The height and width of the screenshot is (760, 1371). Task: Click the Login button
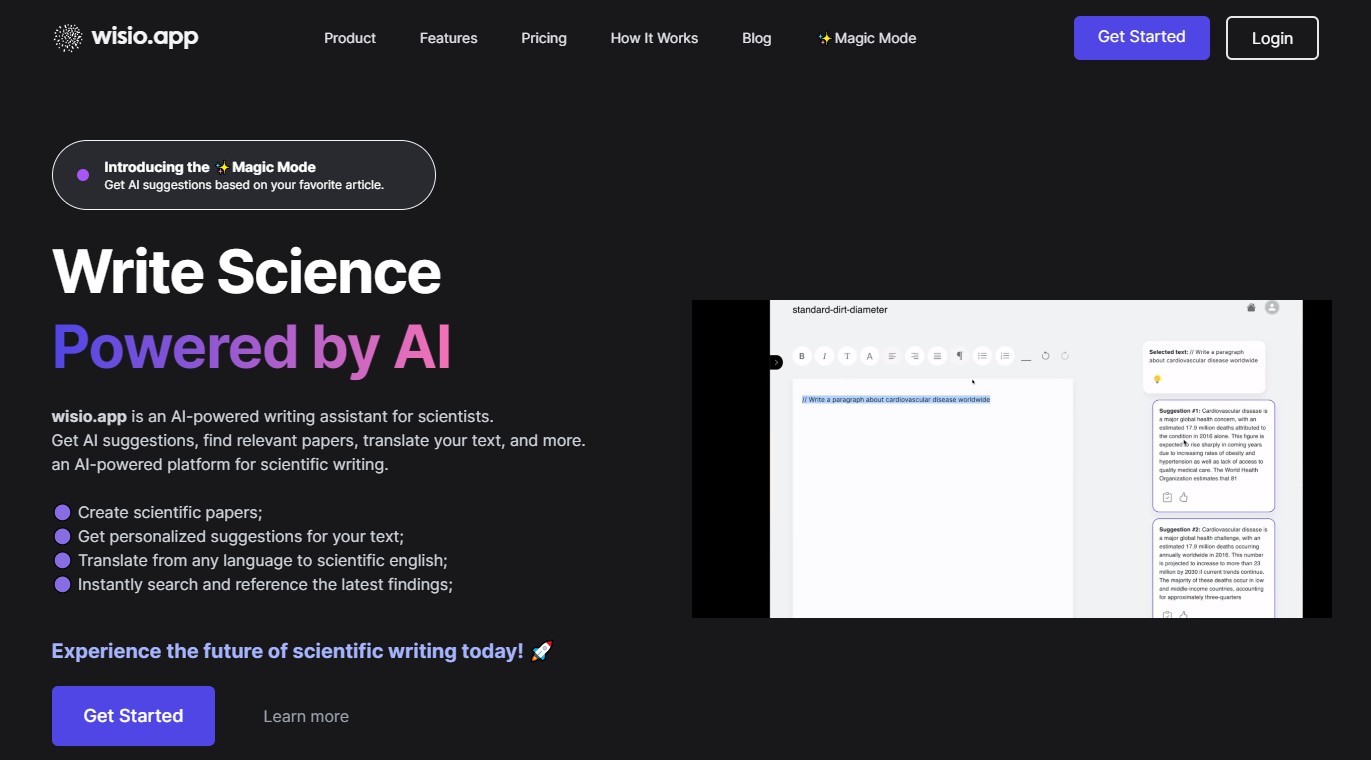coord(1272,38)
